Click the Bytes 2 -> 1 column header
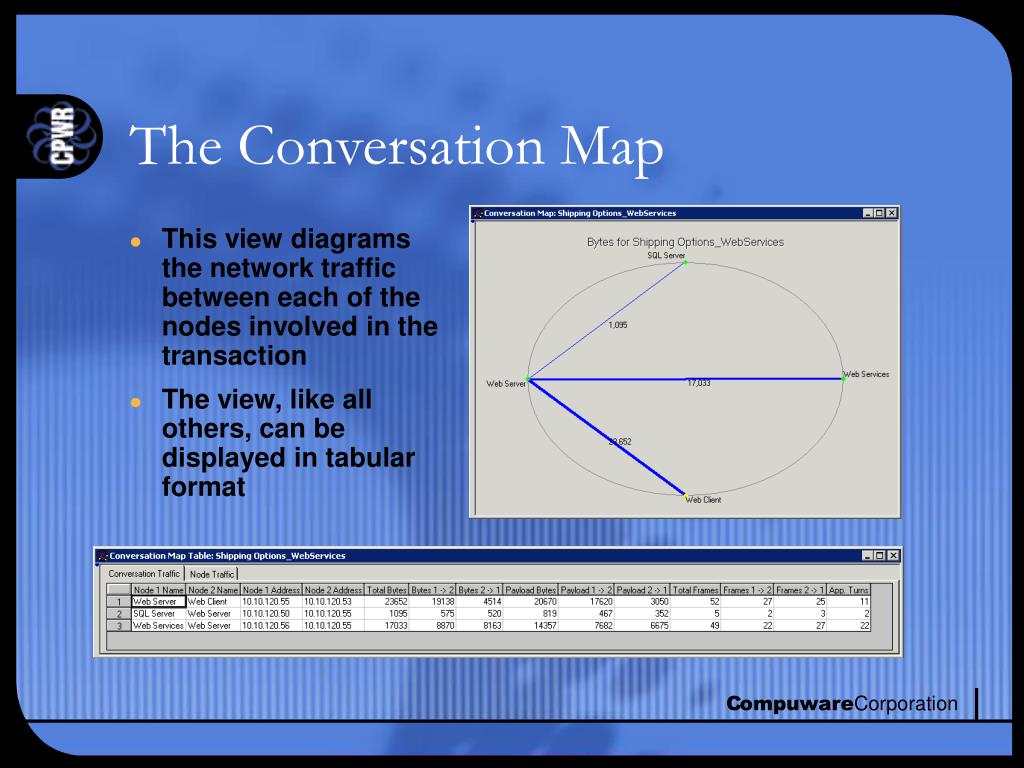The width and height of the screenshot is (1024, 768). click(x=479, y=590)
